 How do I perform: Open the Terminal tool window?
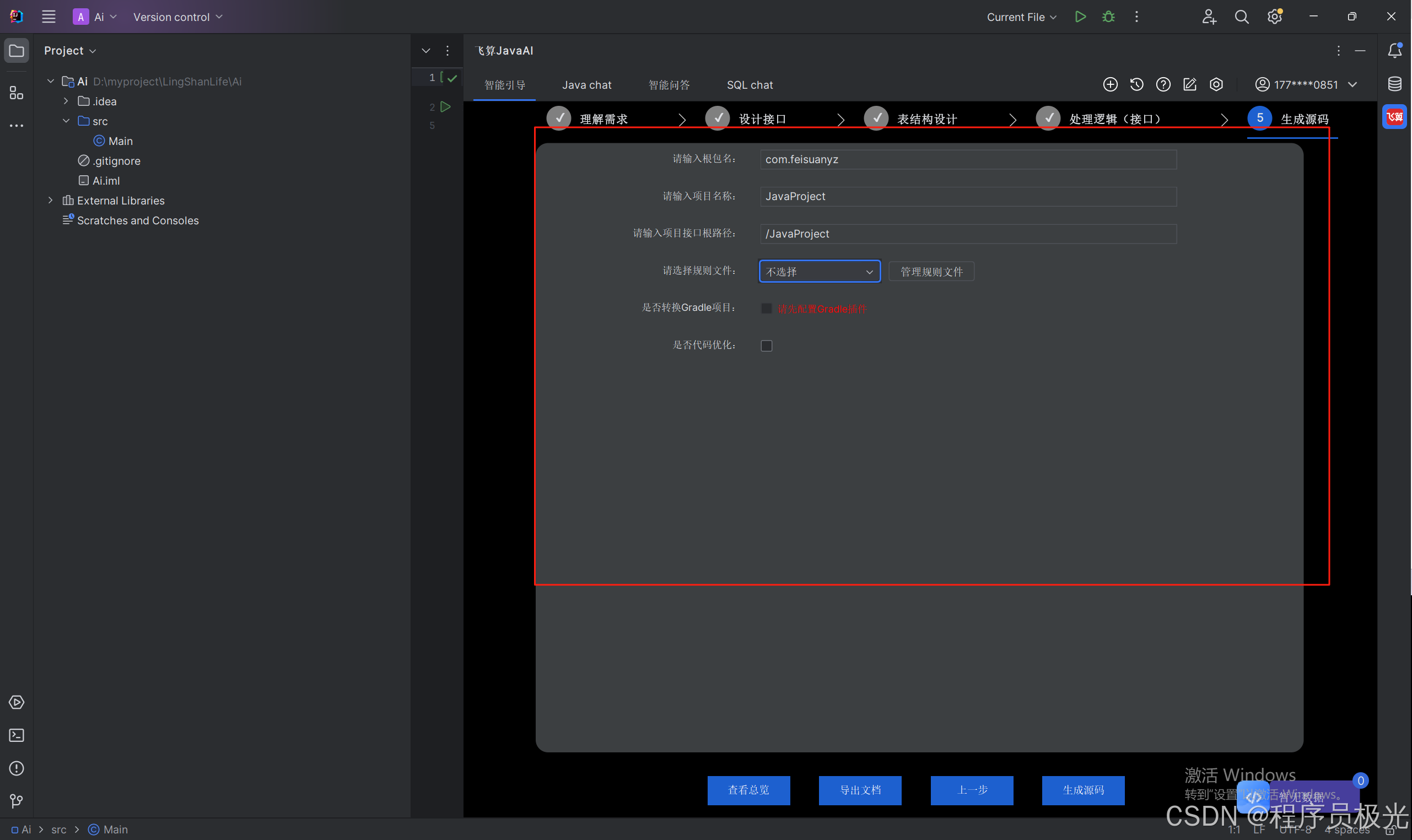click(x=17, y=735)
